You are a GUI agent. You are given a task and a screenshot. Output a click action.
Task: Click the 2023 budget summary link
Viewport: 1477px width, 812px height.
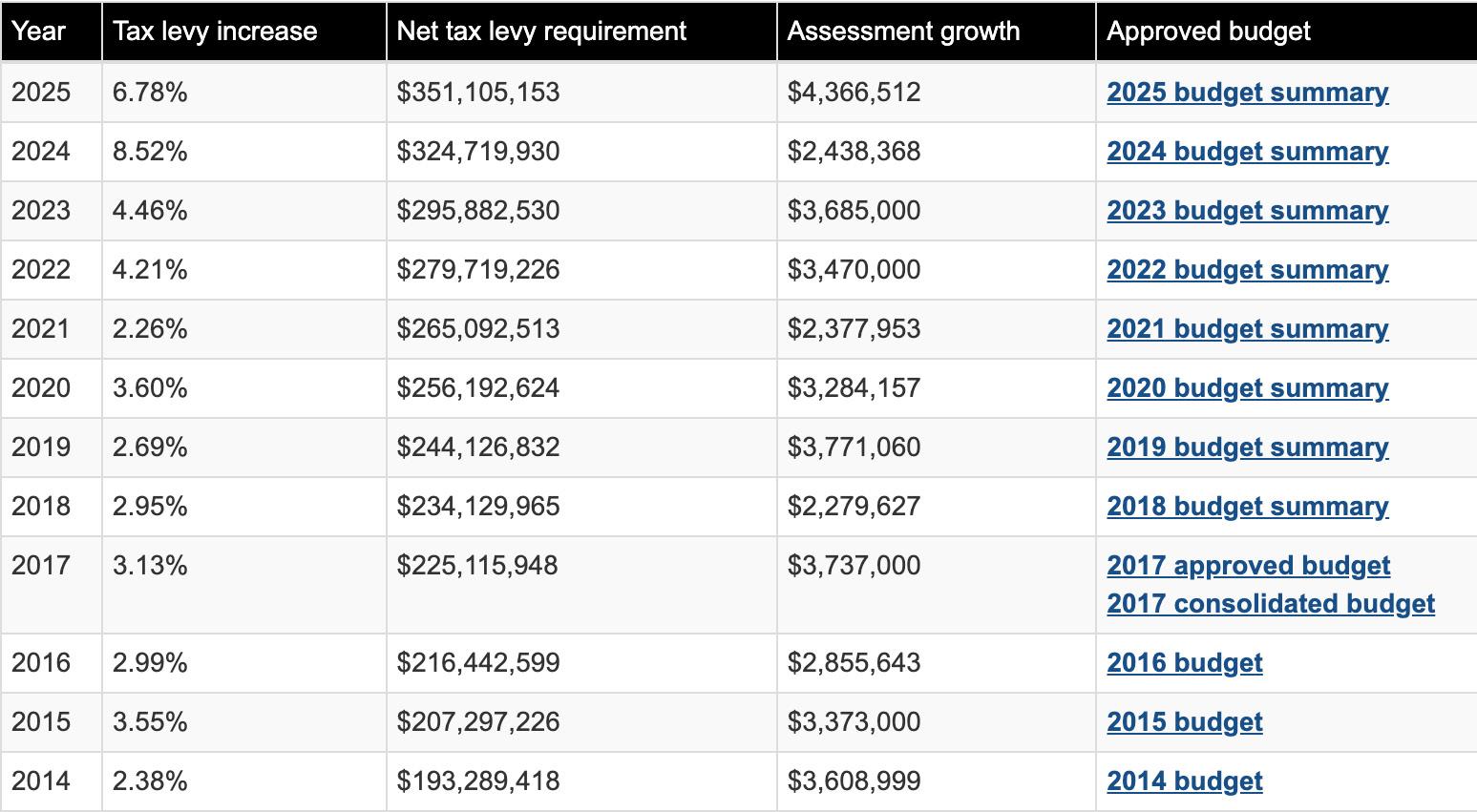pyautogui.click(x=1247, y=211)
